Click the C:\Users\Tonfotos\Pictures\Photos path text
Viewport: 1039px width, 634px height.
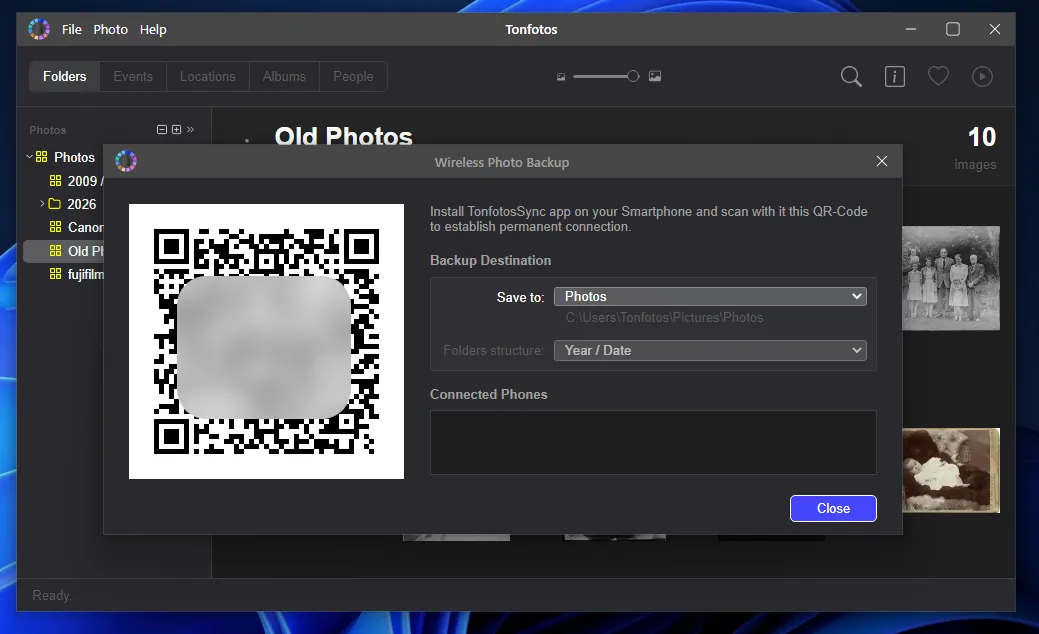coord(664,317)
